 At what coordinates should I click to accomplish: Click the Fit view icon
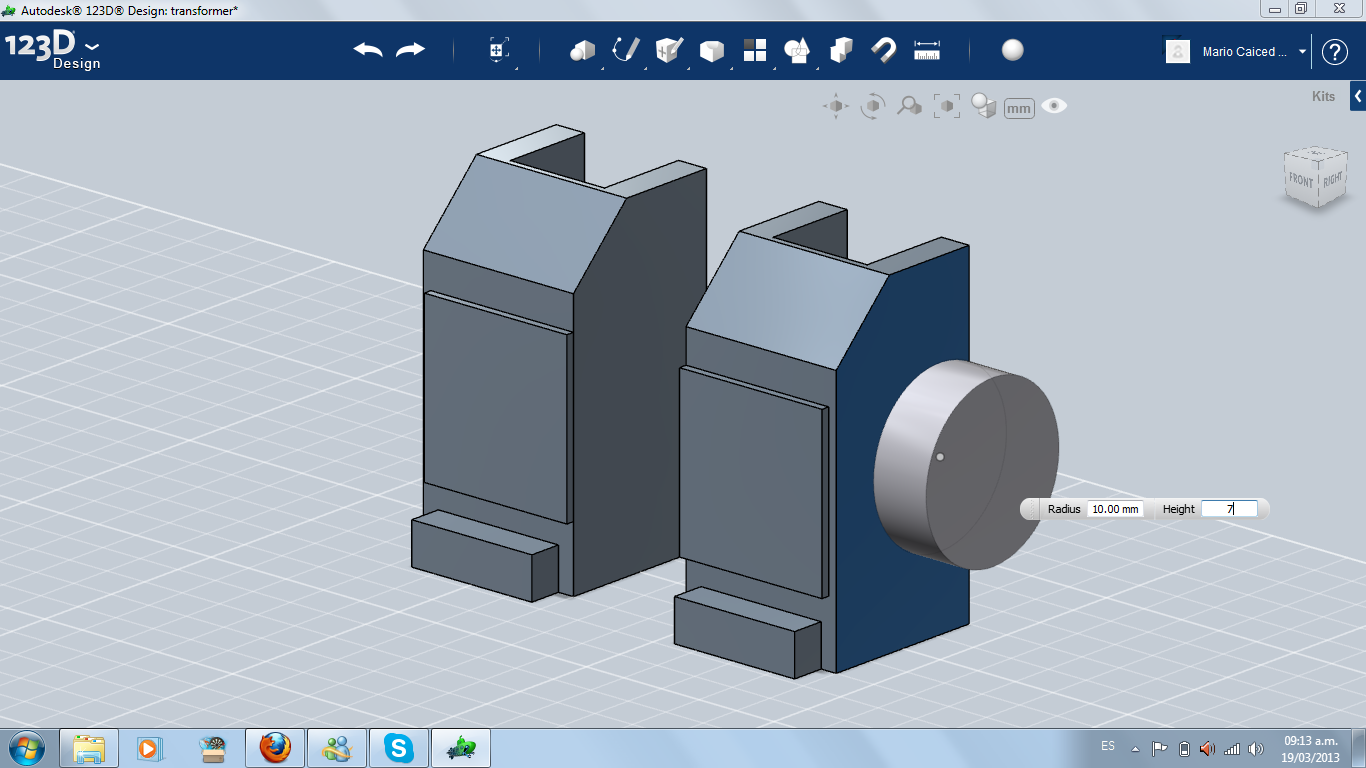(x=947, y=106)
